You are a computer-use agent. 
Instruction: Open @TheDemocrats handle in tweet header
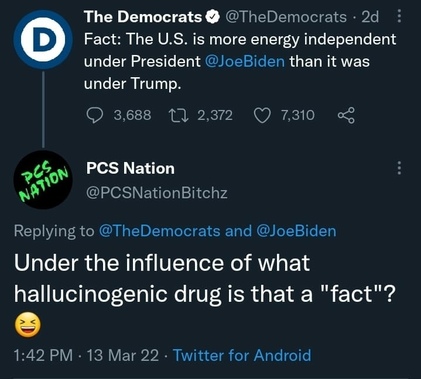click(x=286, y=17)
